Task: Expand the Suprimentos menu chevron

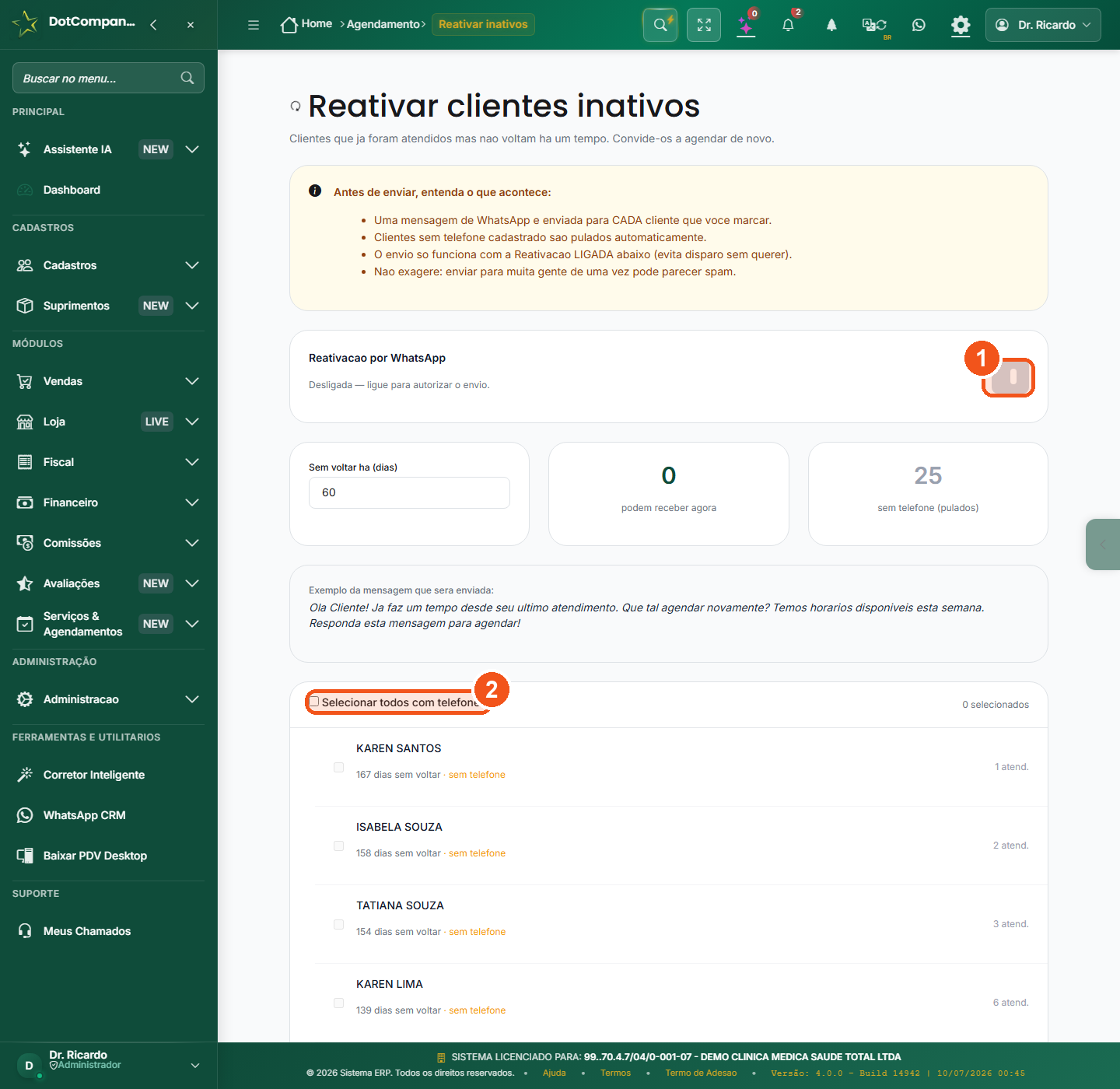Action: click(192, 306)
